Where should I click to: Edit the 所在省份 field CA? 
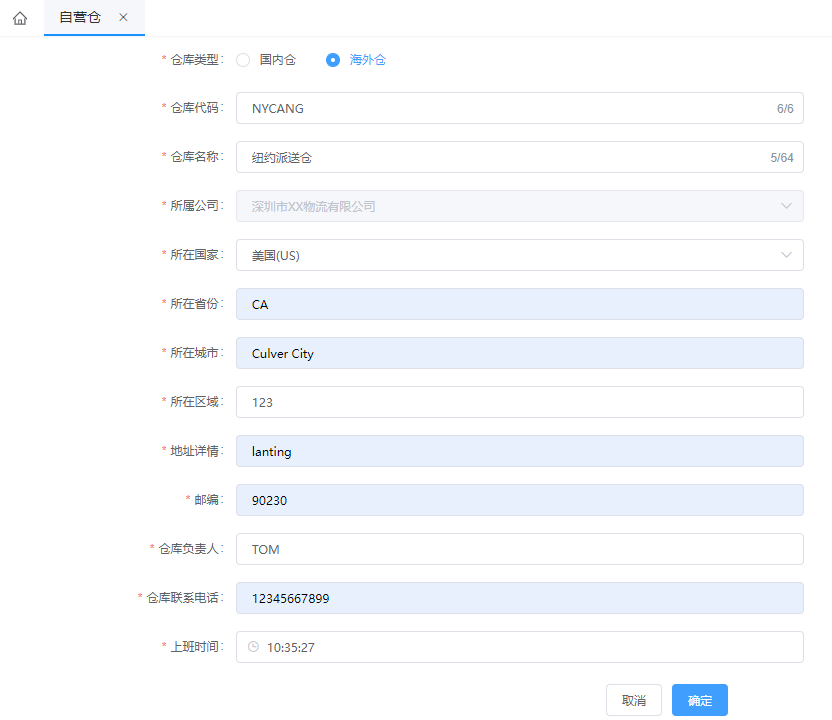pyautogui.click(x=519, y=304)
